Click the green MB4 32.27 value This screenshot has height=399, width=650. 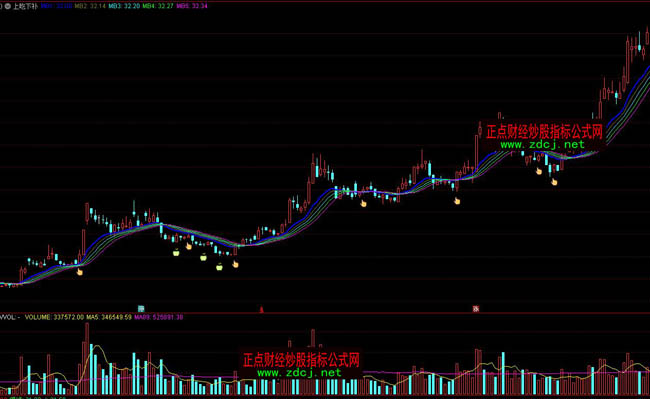click(x=158, y=6)
